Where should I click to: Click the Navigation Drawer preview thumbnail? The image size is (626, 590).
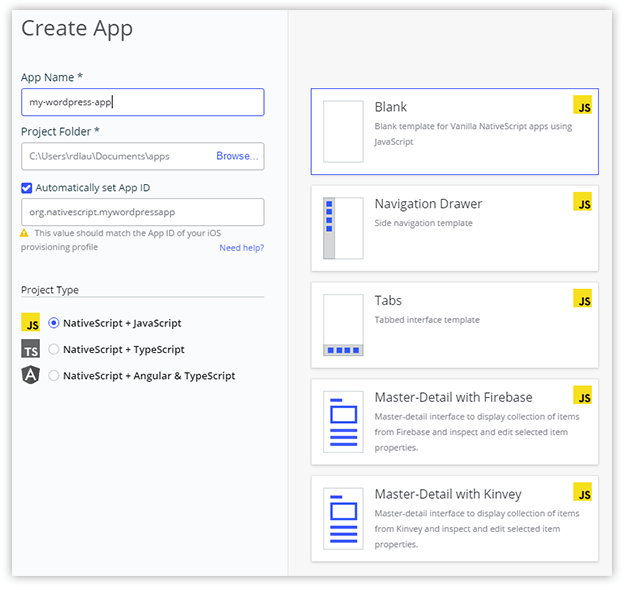click(343, 228)
